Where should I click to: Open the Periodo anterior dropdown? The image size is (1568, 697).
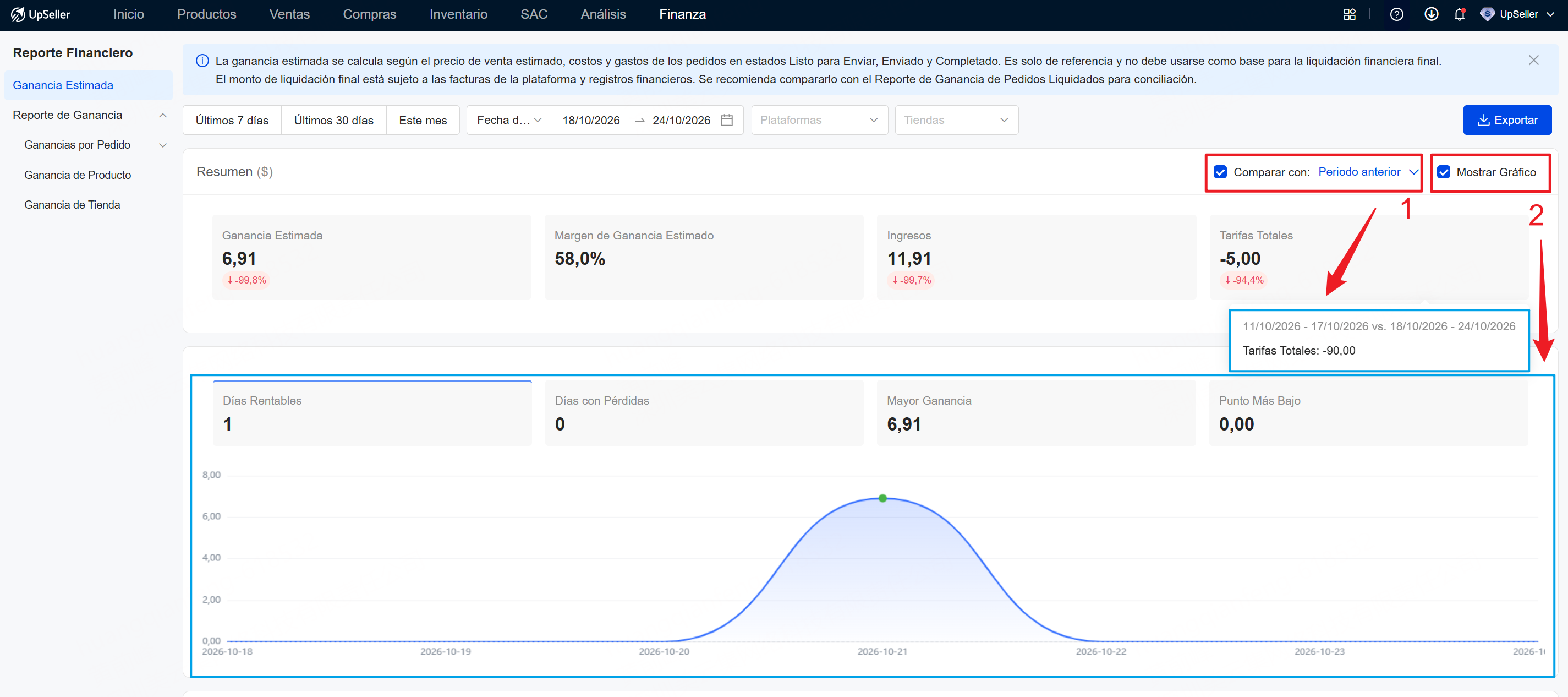click(x=1368, y=172)
